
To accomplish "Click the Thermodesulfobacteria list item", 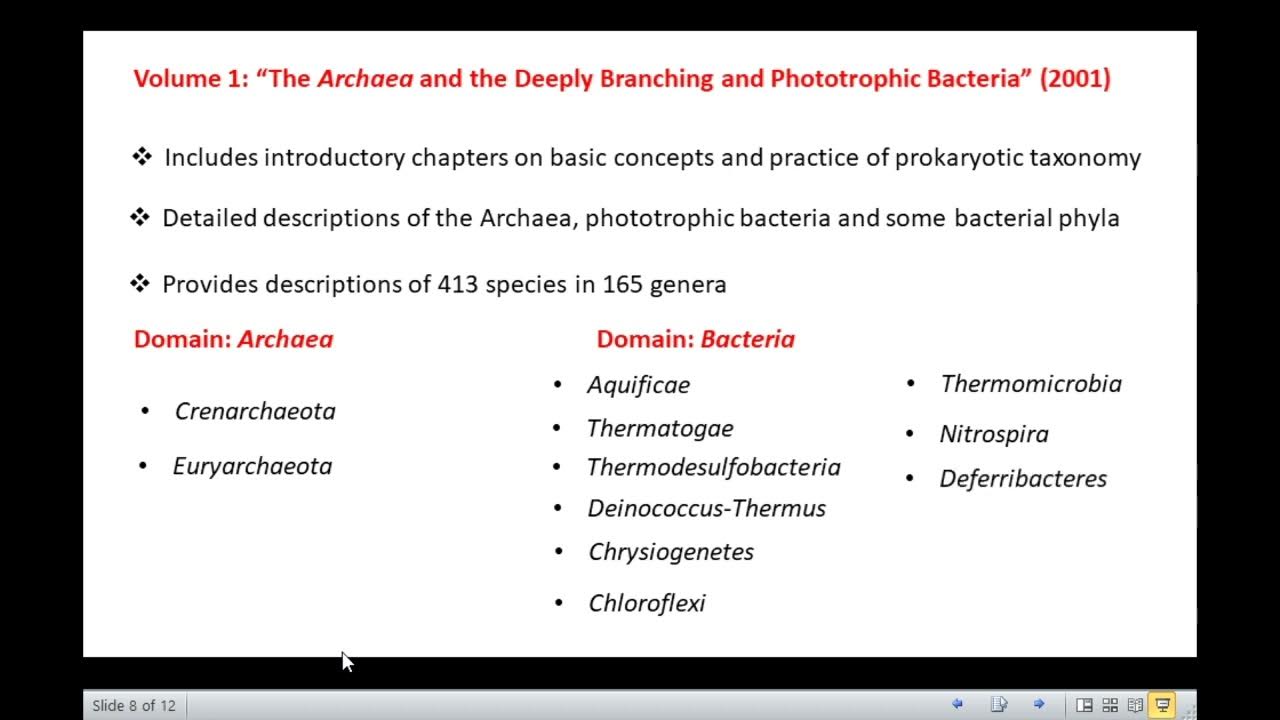I will click(x=713, y=467).
